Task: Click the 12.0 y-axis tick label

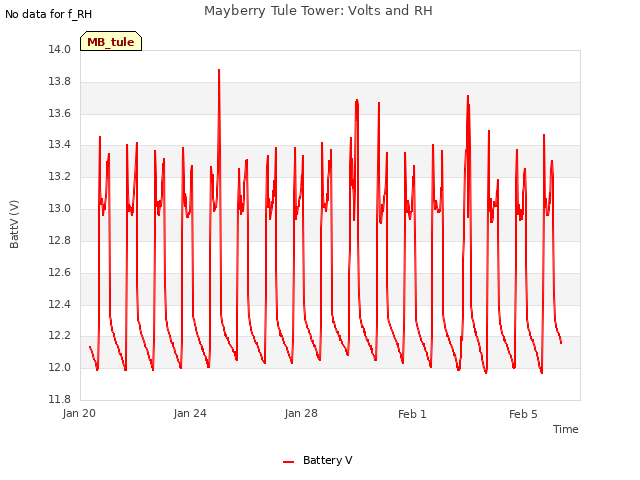Action: [x=60, y=367]
